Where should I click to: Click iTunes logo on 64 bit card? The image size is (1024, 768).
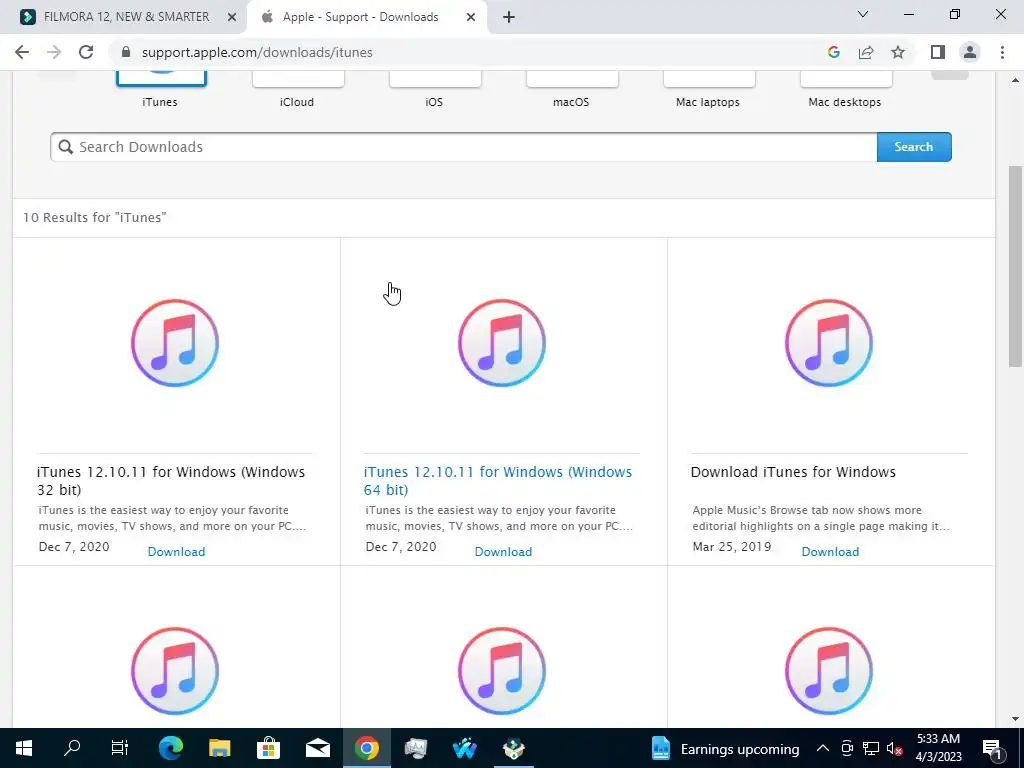(x=502, y=343)
